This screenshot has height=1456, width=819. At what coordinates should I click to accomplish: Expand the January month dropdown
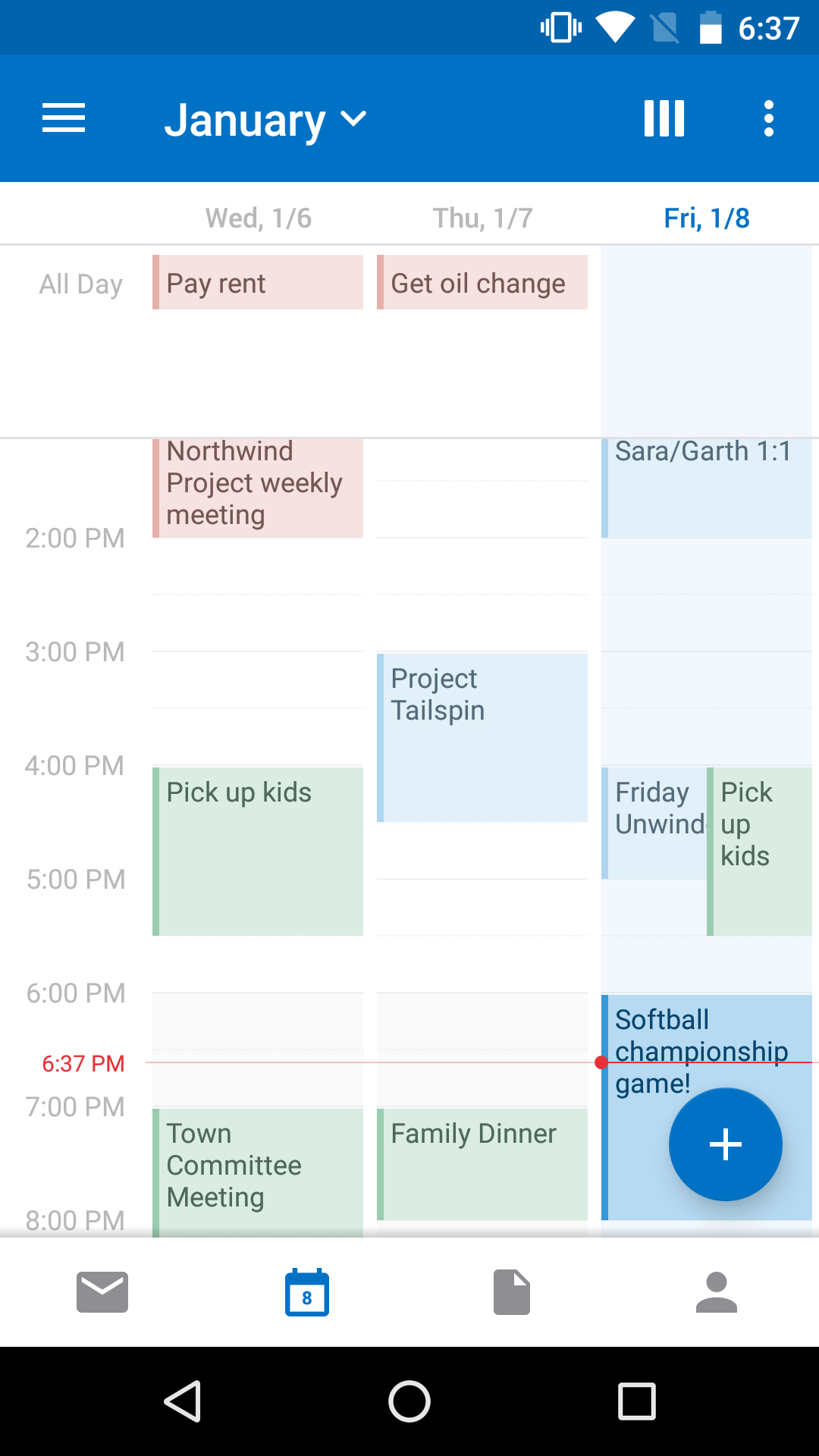pos(265,120)
